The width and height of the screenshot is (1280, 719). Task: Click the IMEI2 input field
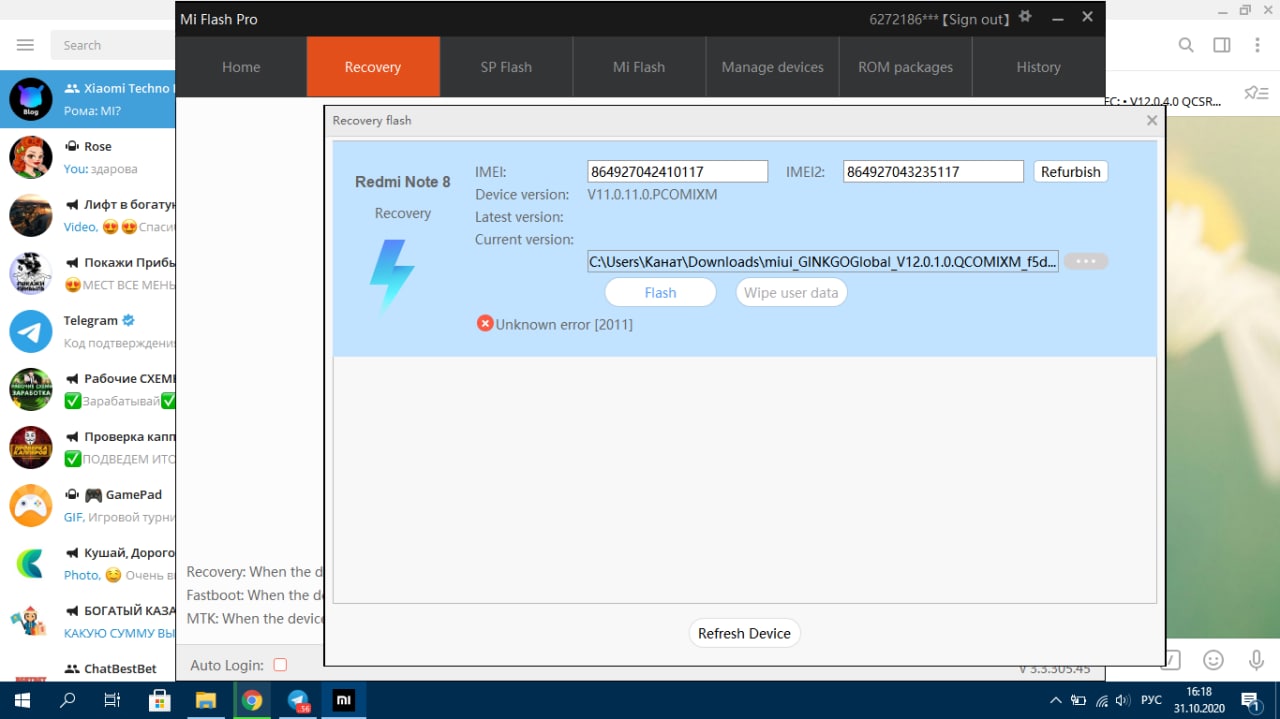(x=933, y=171)
